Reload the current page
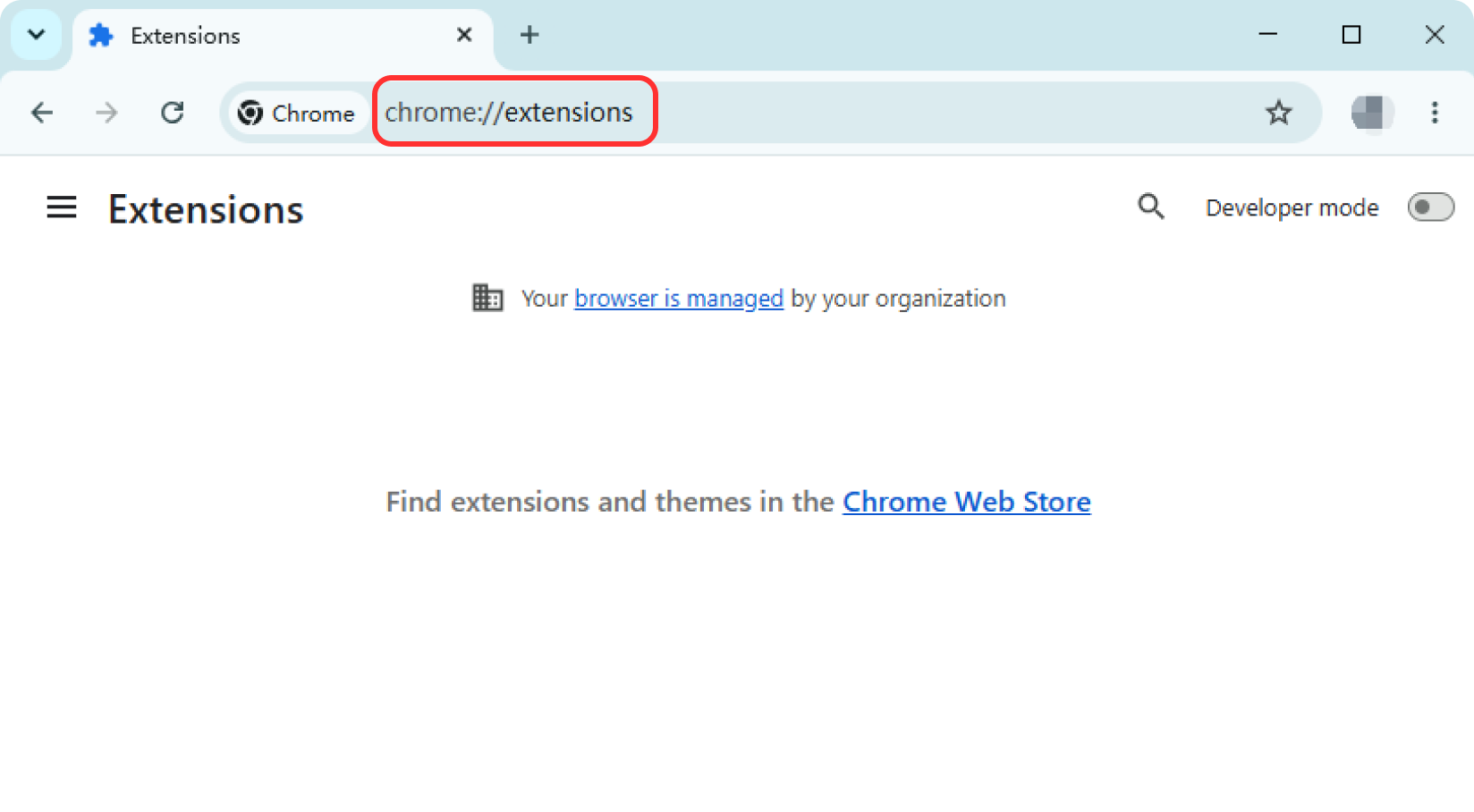1474x812 pixels. coord(172,113)
